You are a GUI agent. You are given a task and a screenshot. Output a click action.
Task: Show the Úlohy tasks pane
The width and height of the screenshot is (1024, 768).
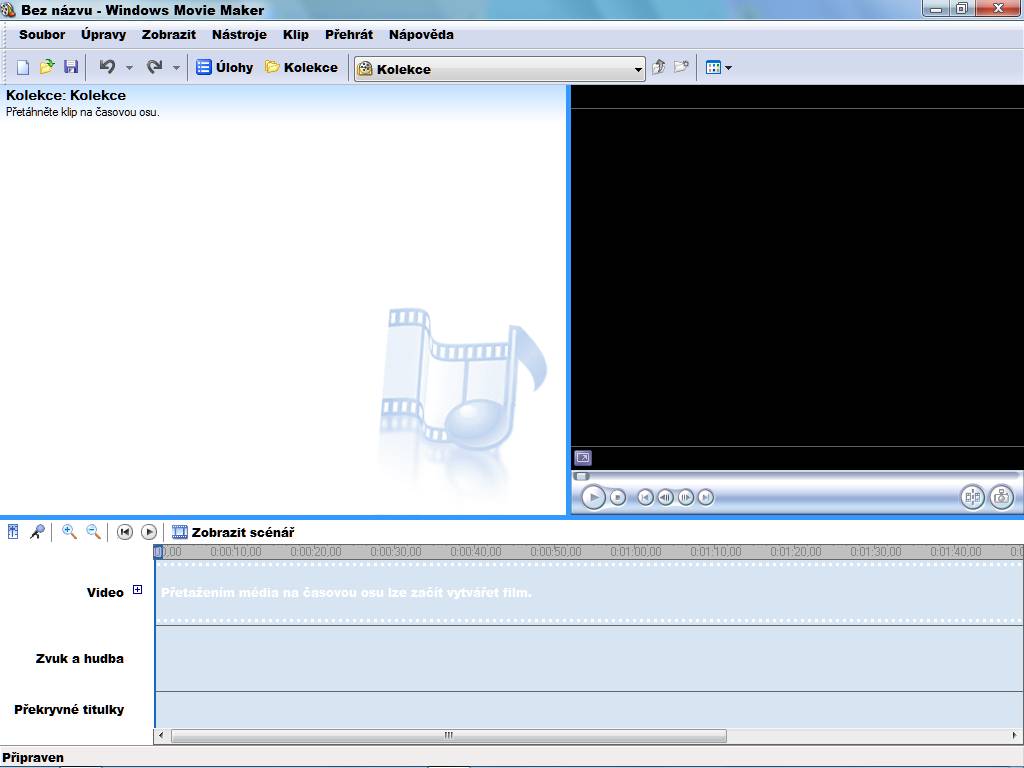pyautogui.click(x=224, y=67)
